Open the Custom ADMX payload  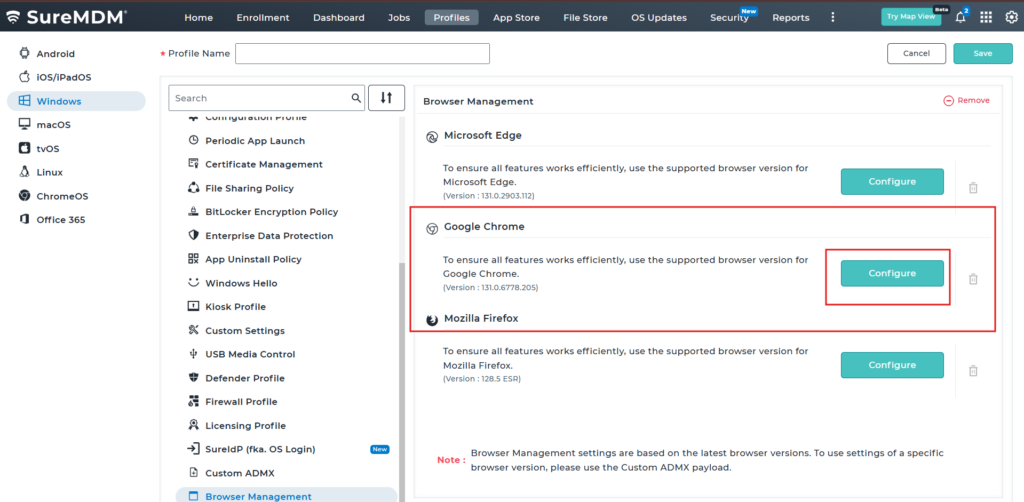pos(238,473)
